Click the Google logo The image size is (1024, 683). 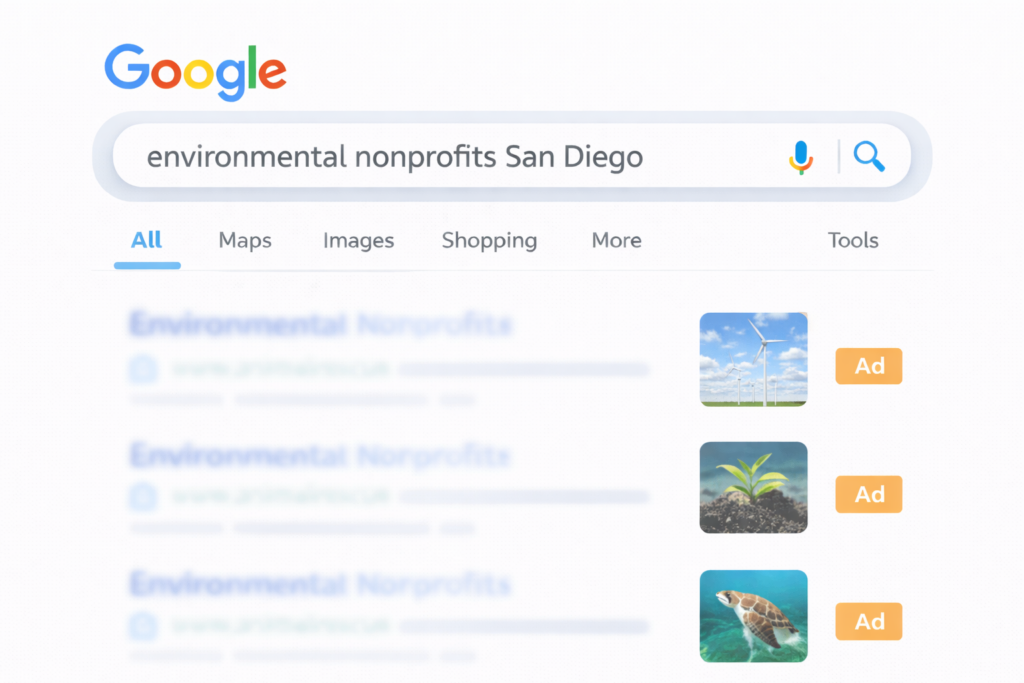click(x=195, y=71)
